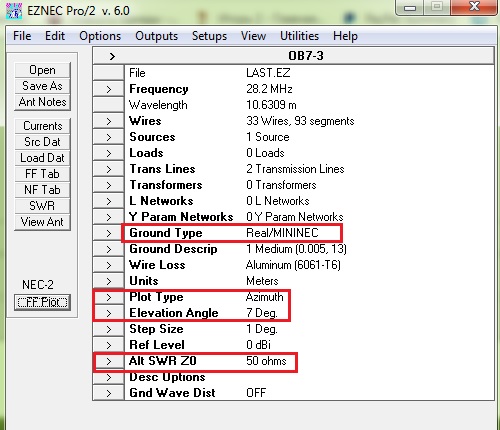Click the Ant Notes button

pos(42,102)
